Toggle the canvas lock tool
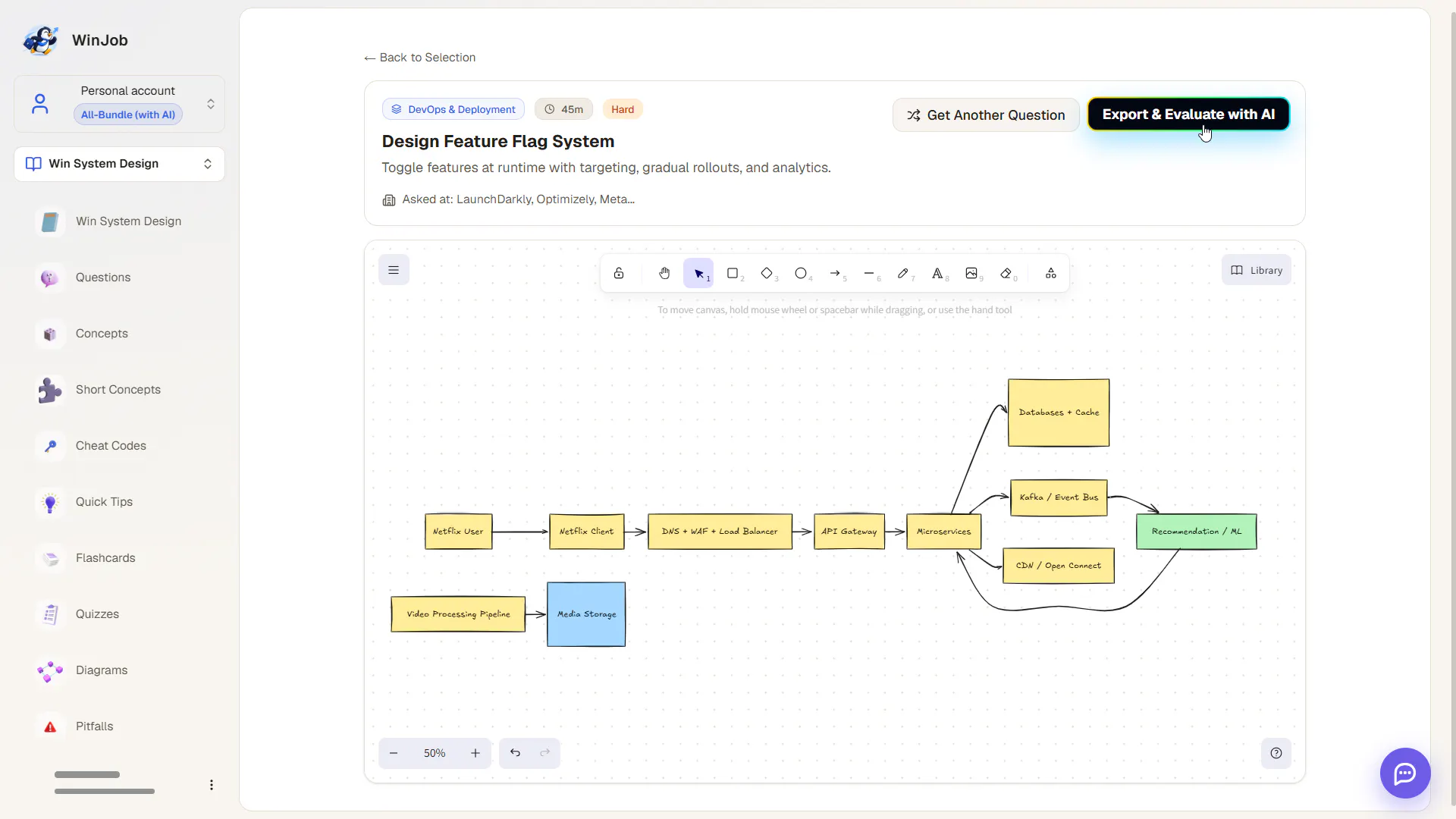 click(x=619, y=273)
